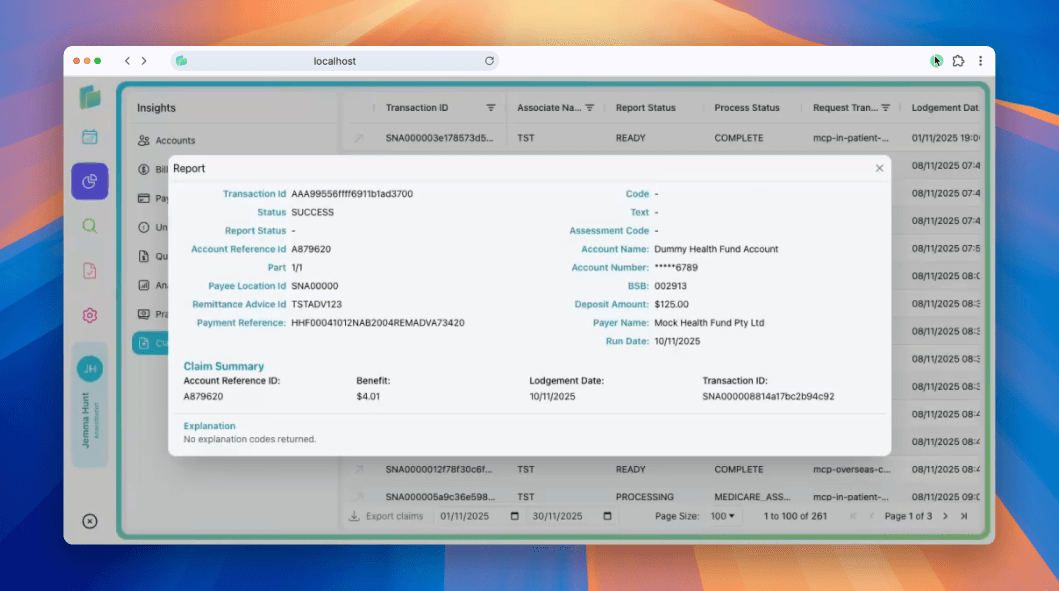Open the calendar icon in the left sidebar
This screenshot has width=1059, height=591.
point(90,135)
